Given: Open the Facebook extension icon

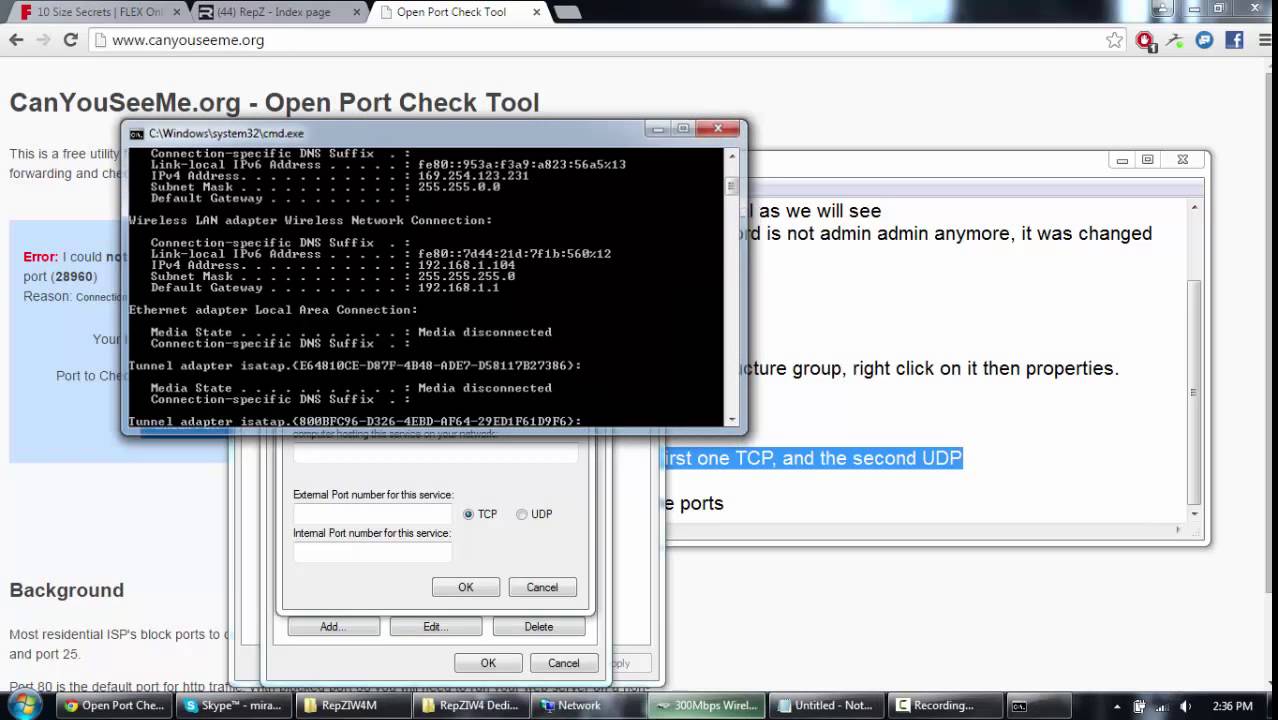Looking at the screenshot, I should coord(1234,40).
